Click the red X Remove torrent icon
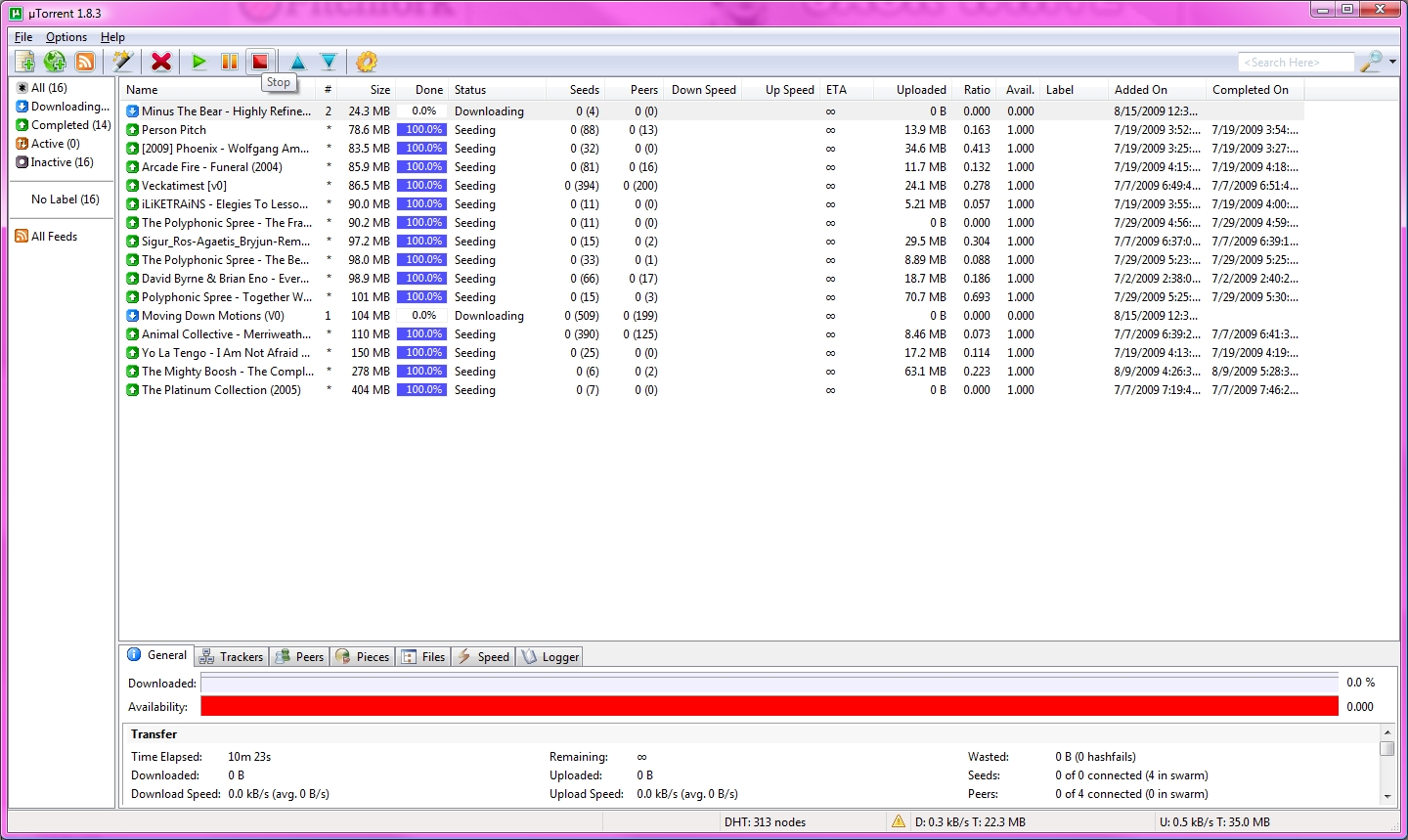The height and width of the screenshot is (840, 1408). tap(161, 62)
